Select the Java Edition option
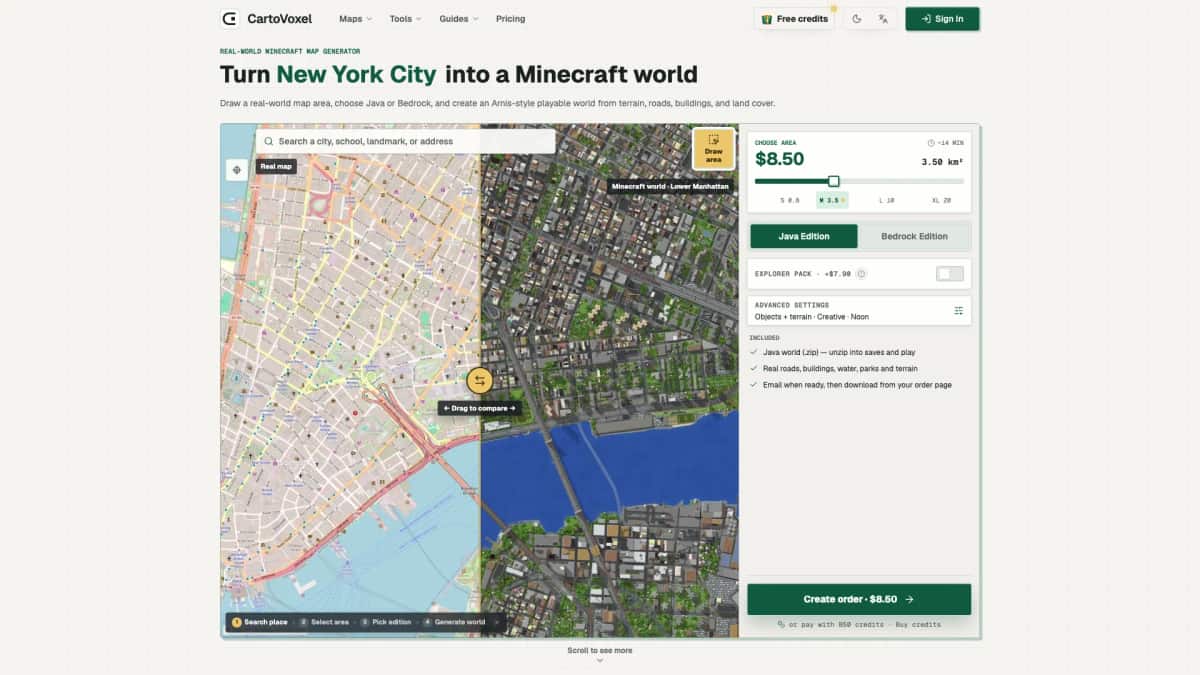1200x675 pixels. click(804, 236)
